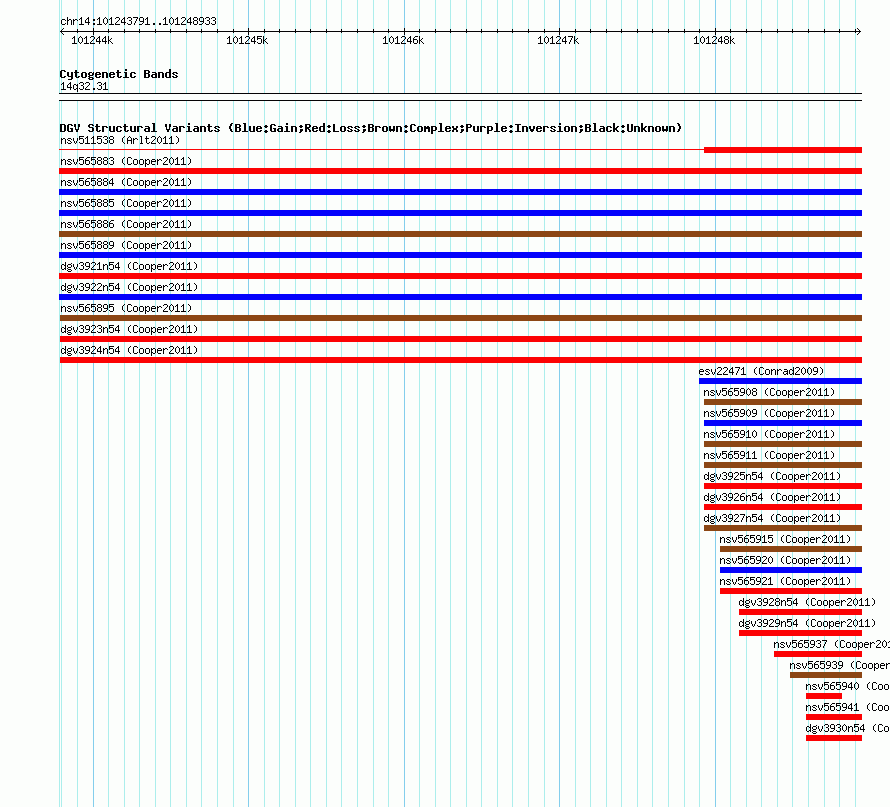Click the nsv565940 variant label
This screenshot has height=807, width=890.
pos(847,686)
